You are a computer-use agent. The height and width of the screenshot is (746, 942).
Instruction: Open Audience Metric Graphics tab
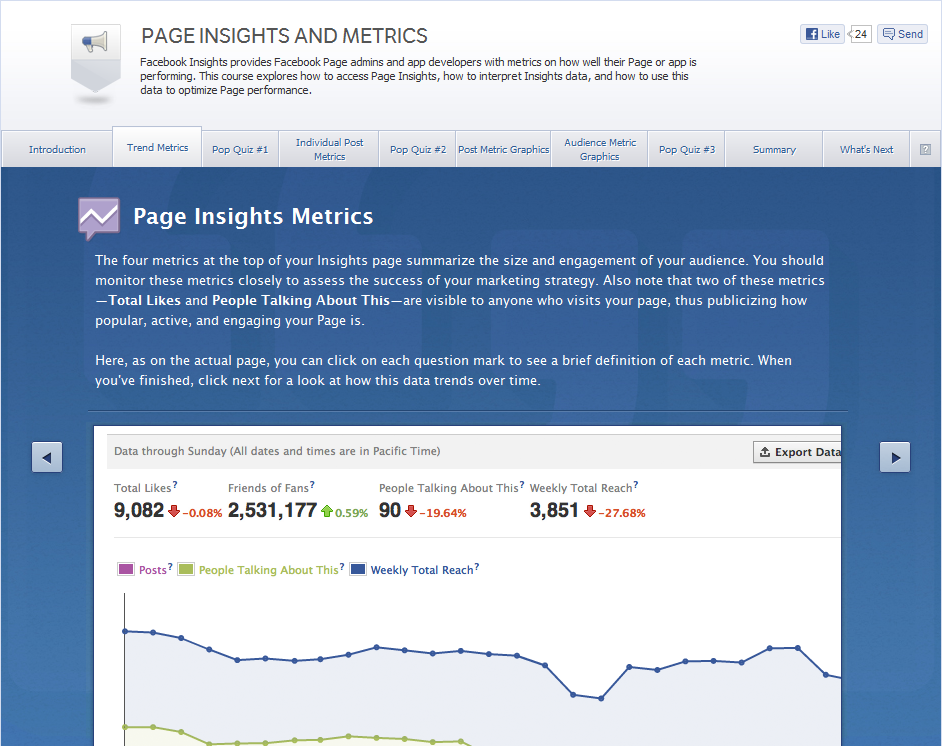[600, 149]
